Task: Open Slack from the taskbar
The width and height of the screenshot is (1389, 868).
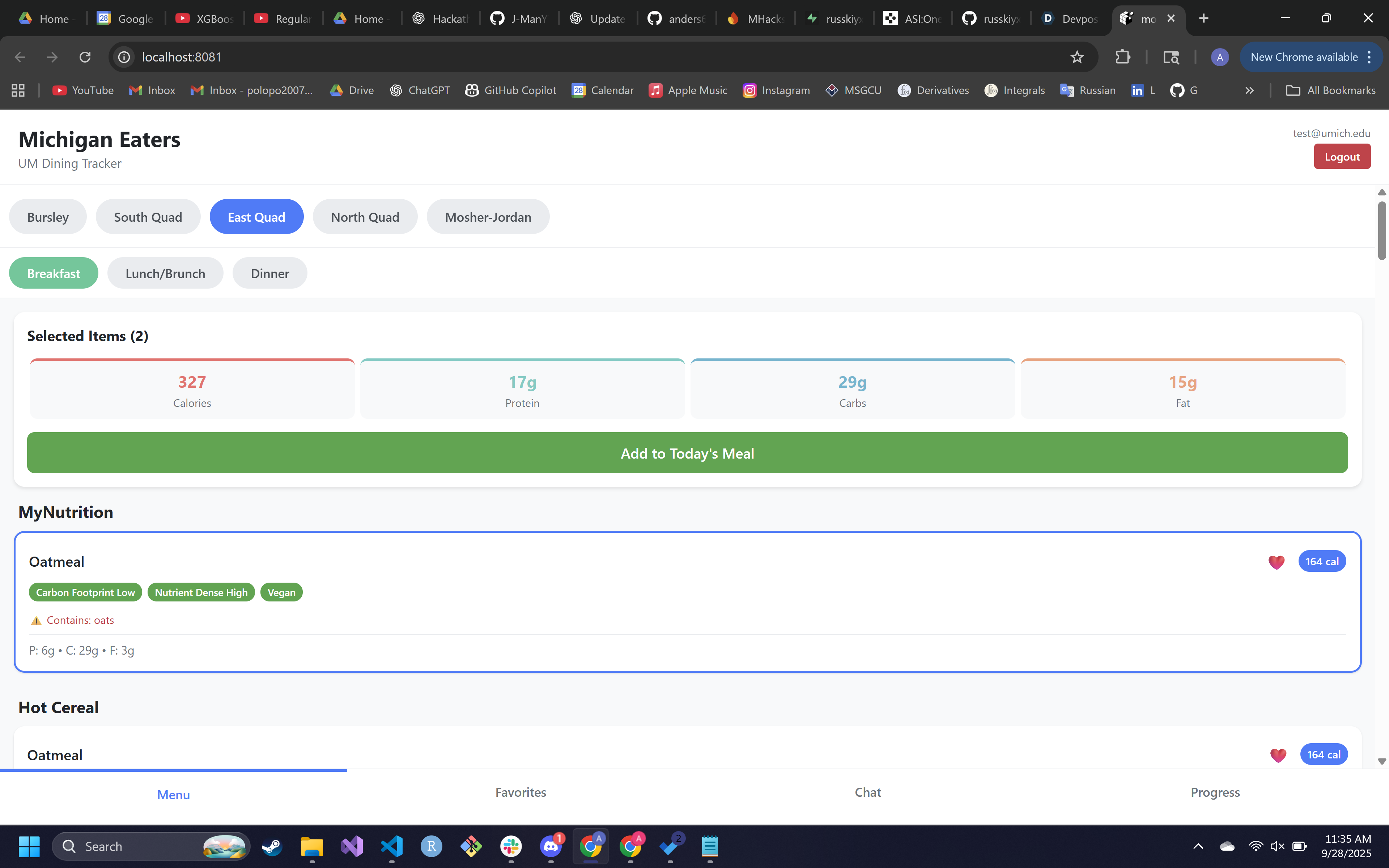Action: point(510,846)
